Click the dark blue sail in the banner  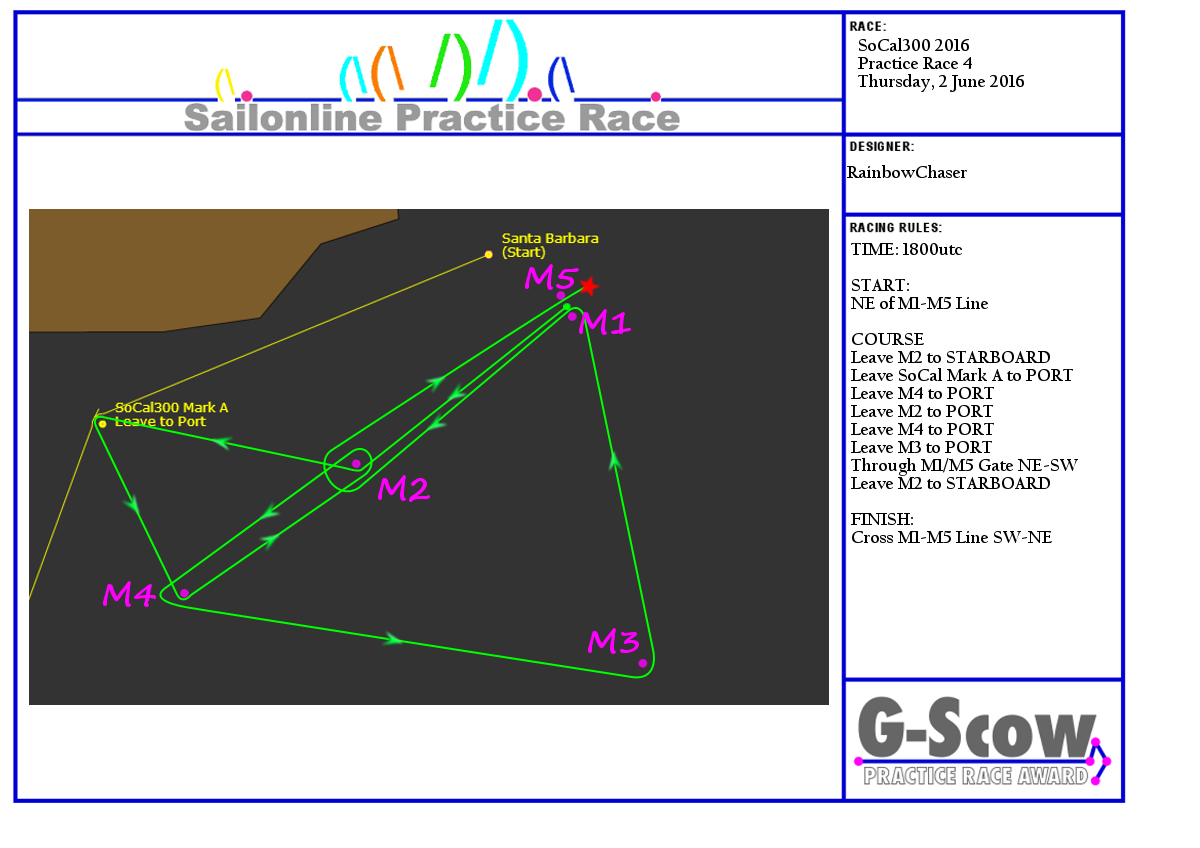pyautogui.click(x=562, y=77)
